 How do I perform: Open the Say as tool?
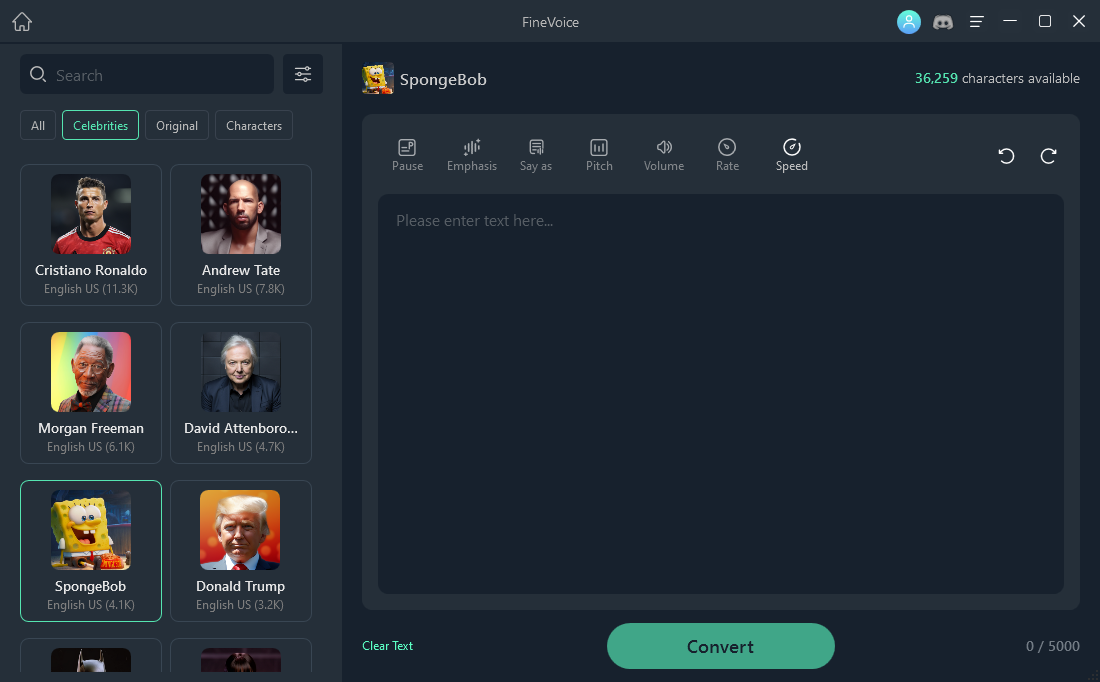(536, 155)
